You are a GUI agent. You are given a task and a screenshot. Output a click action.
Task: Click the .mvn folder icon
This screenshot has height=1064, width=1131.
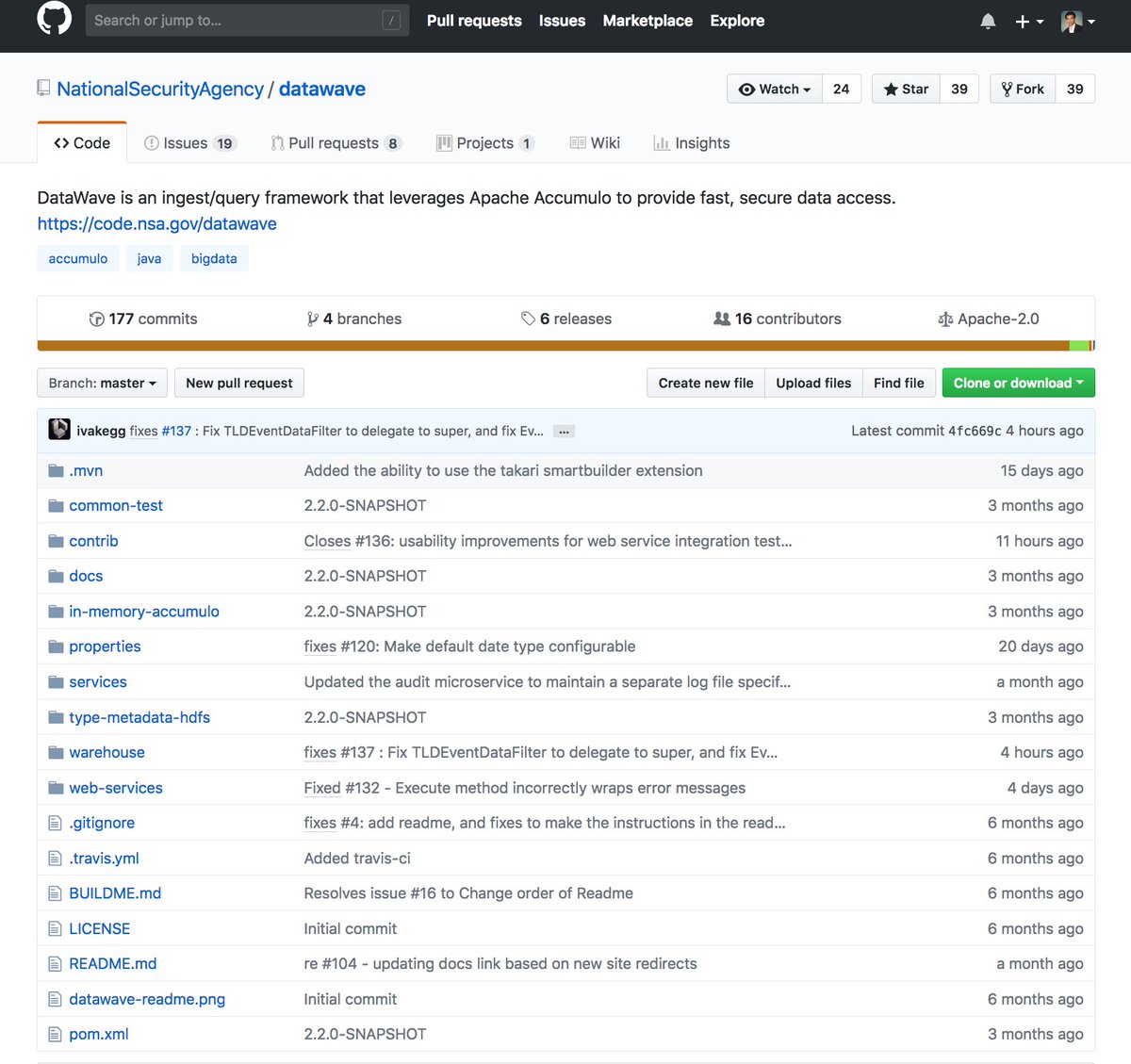[56, 470]
